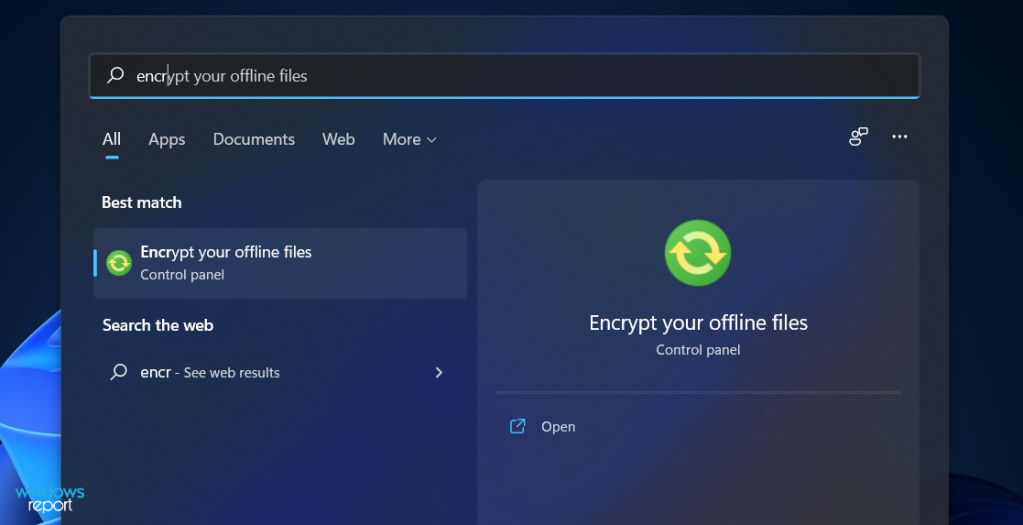
Task: Expand the web results right arrow chevron
Action: click(439, 372)
